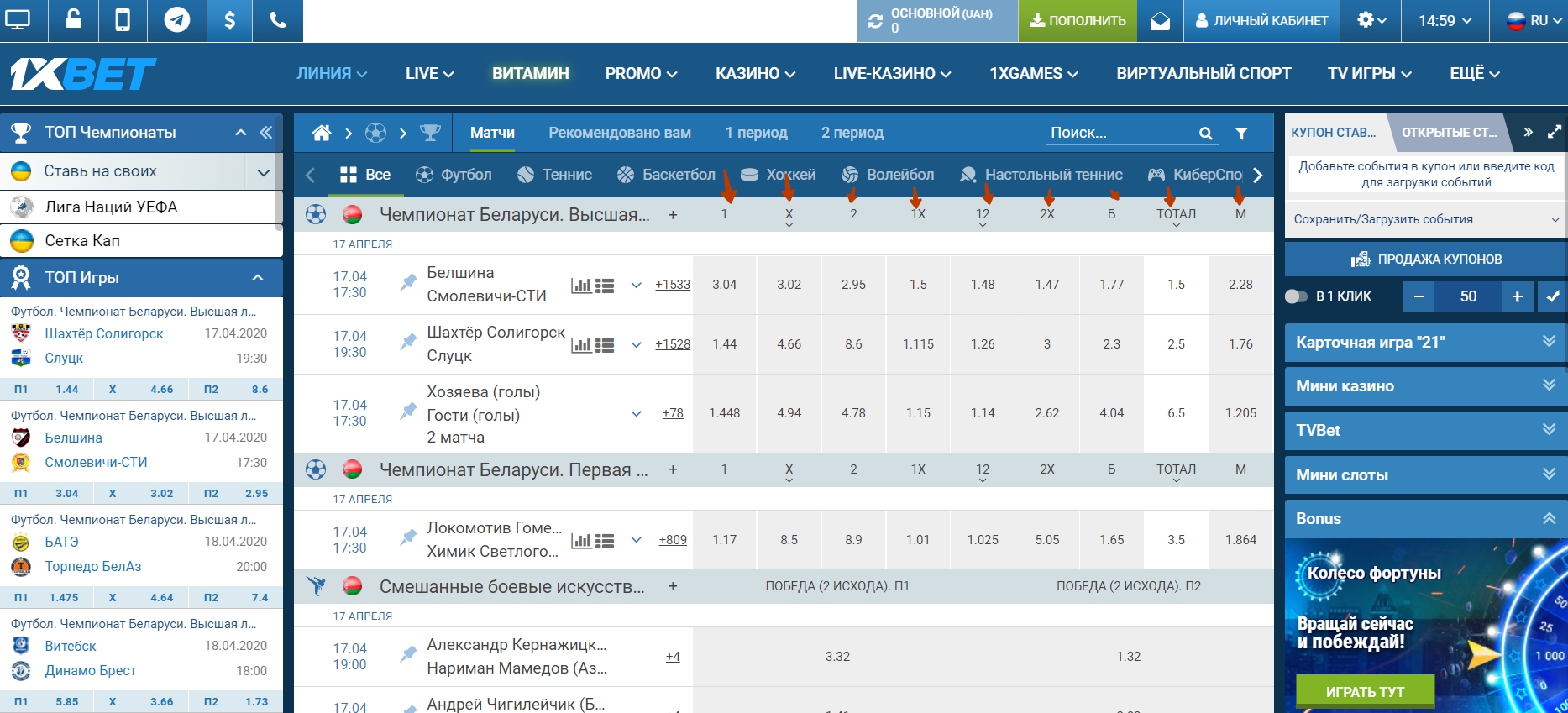
Task: Open Лига Наций УЕФА championship
Action: [x=141, y=207]
